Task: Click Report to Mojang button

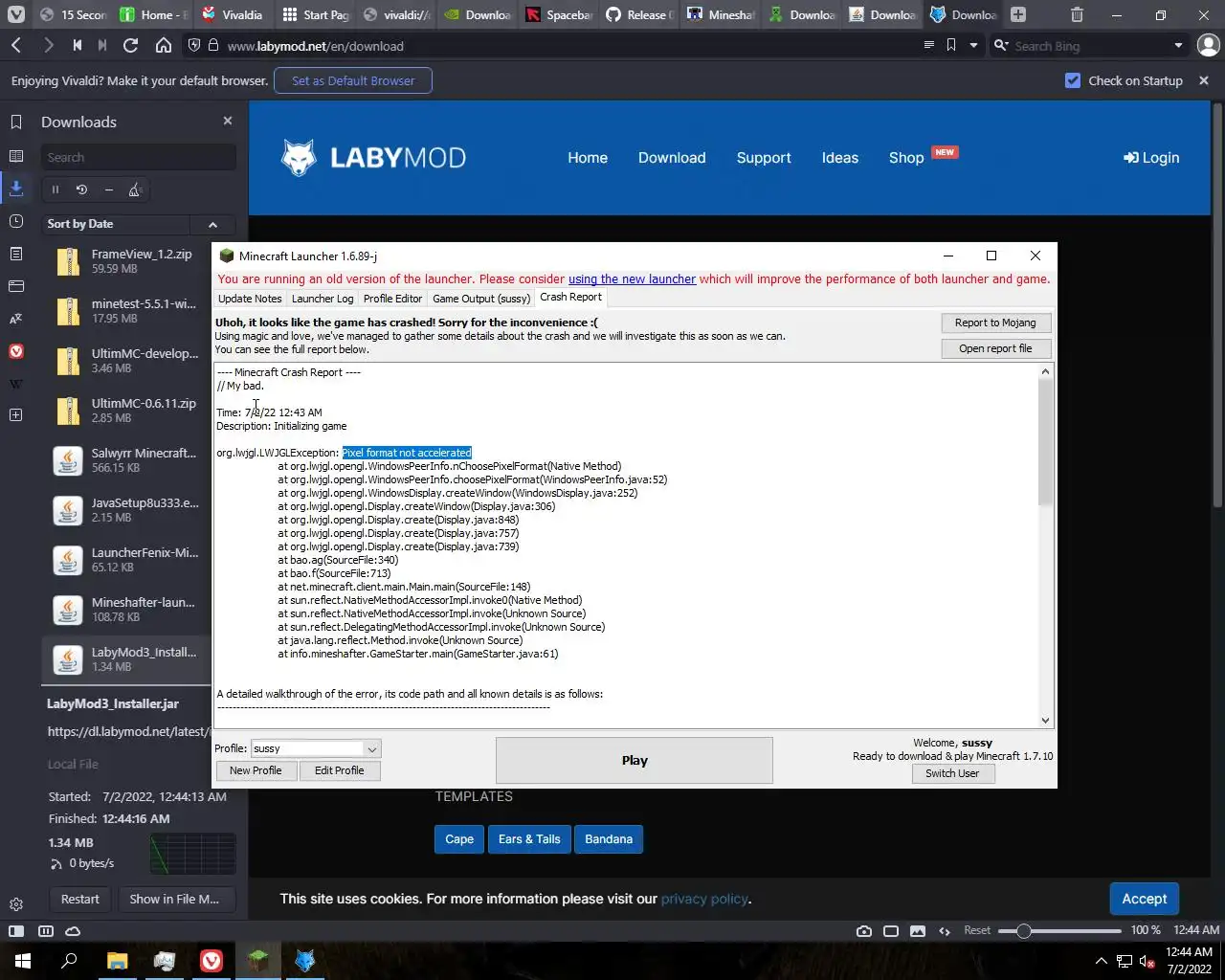Action: [995, 323]
